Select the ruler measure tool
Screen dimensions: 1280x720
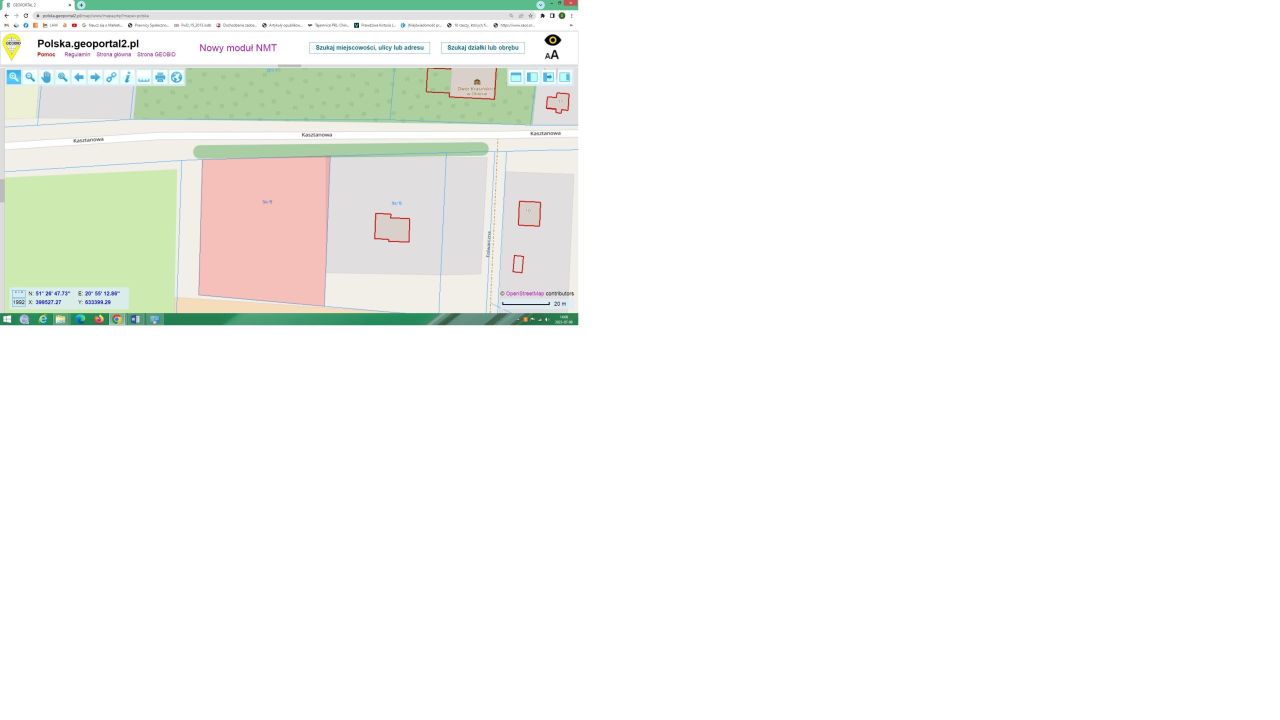coord(144,77)
